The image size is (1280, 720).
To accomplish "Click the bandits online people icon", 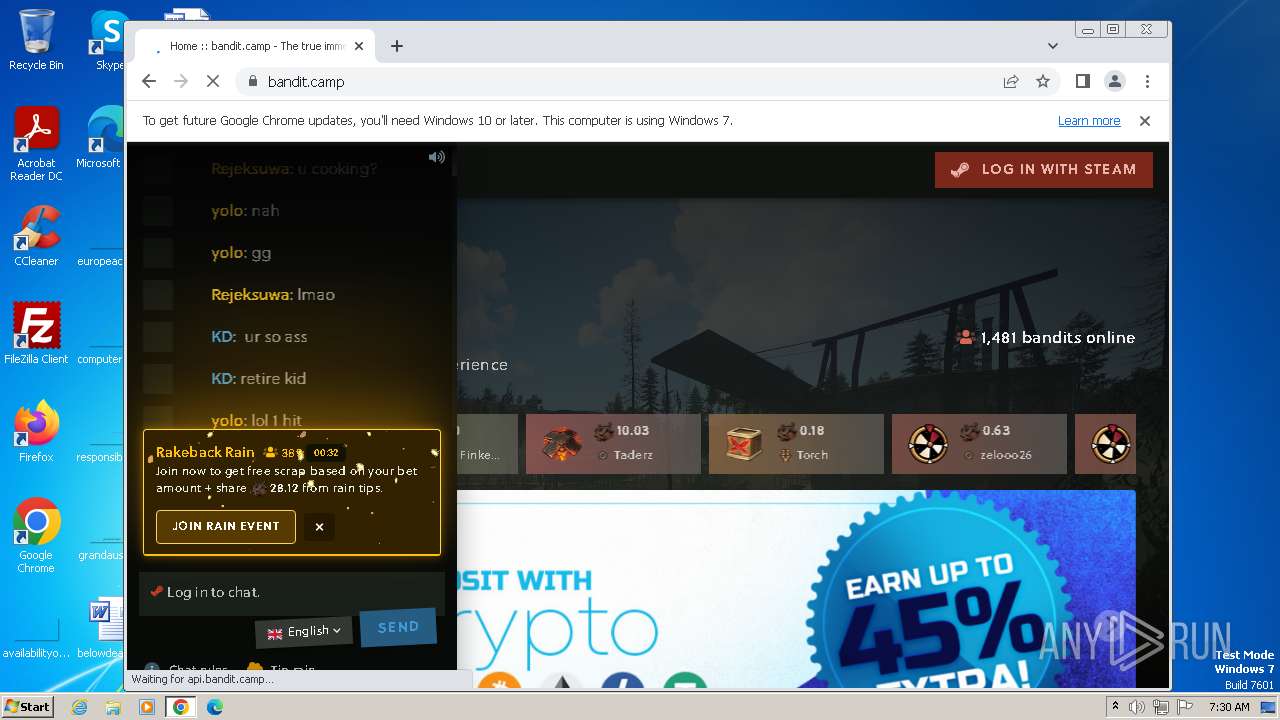I will [x=966, y=338].
